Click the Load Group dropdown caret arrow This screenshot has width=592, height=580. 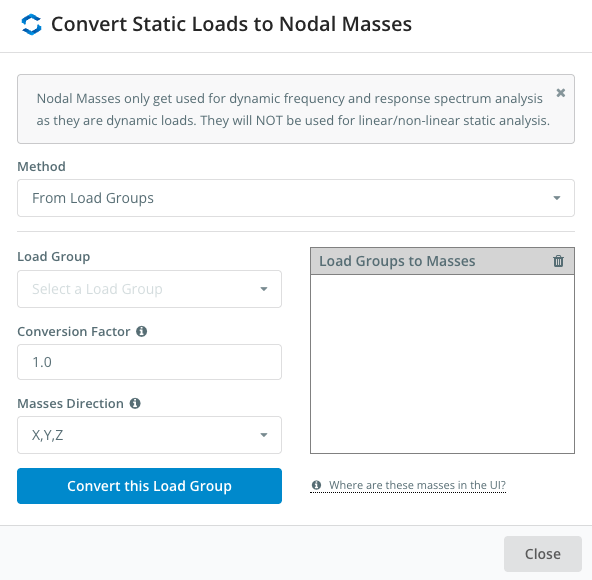264,289
